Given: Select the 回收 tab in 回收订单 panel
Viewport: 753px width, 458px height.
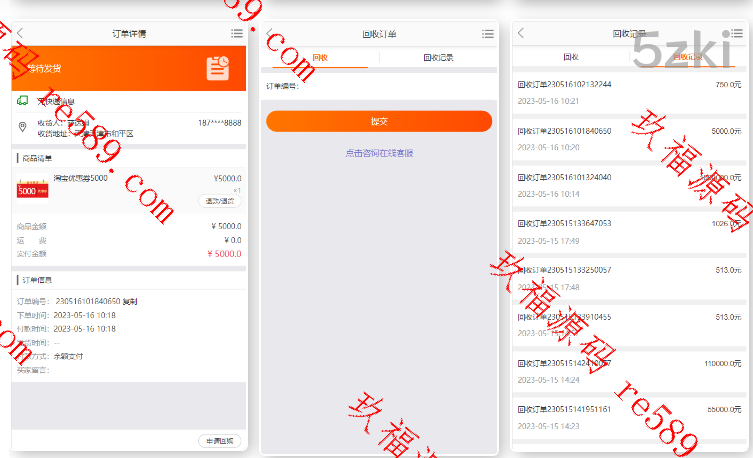Looking at the screenshot, I should pos(319,58).
